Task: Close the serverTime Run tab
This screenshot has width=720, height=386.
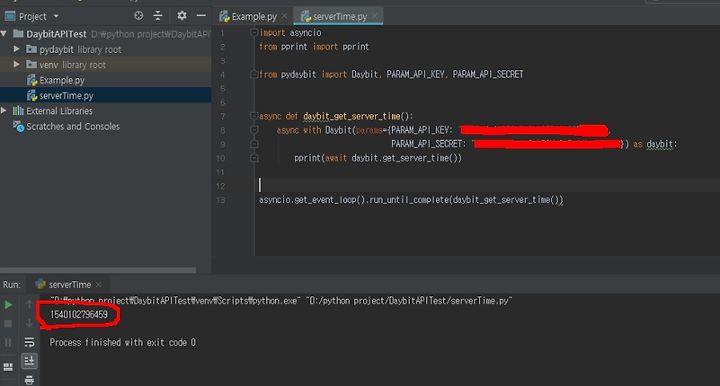Action: [x=98, y=285]
